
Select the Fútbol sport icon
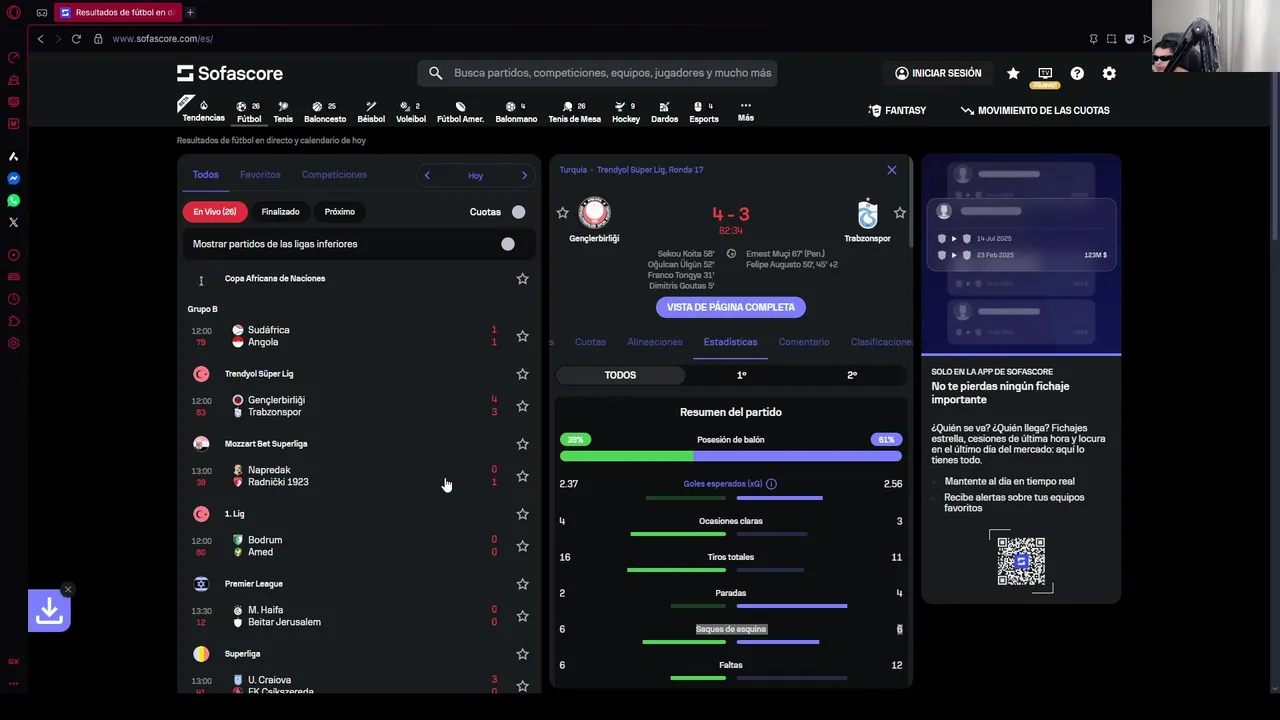pos(249,112)
